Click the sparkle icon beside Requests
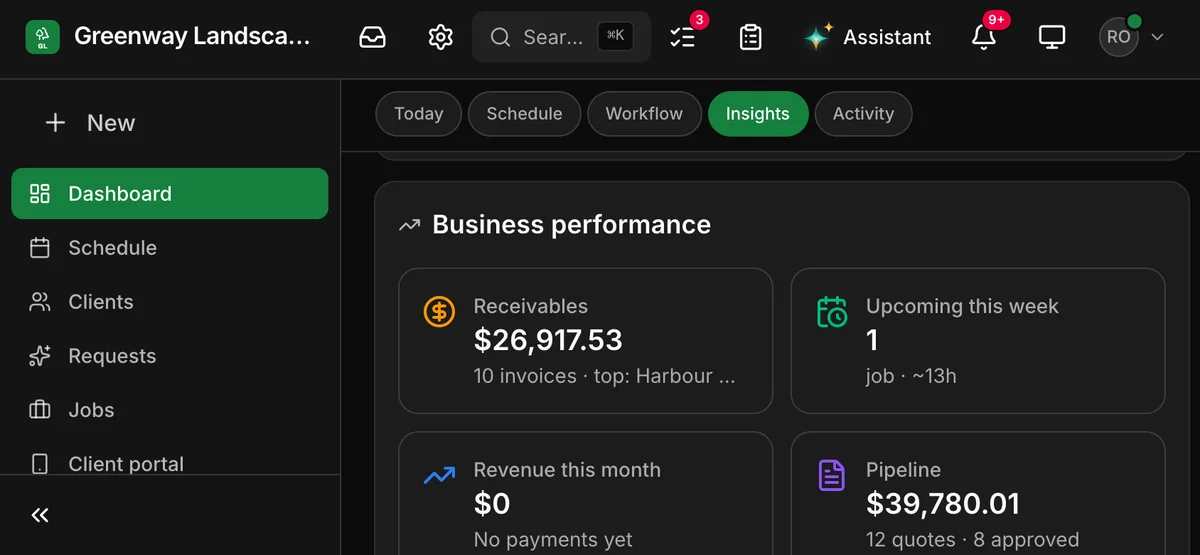 [40, 356]
